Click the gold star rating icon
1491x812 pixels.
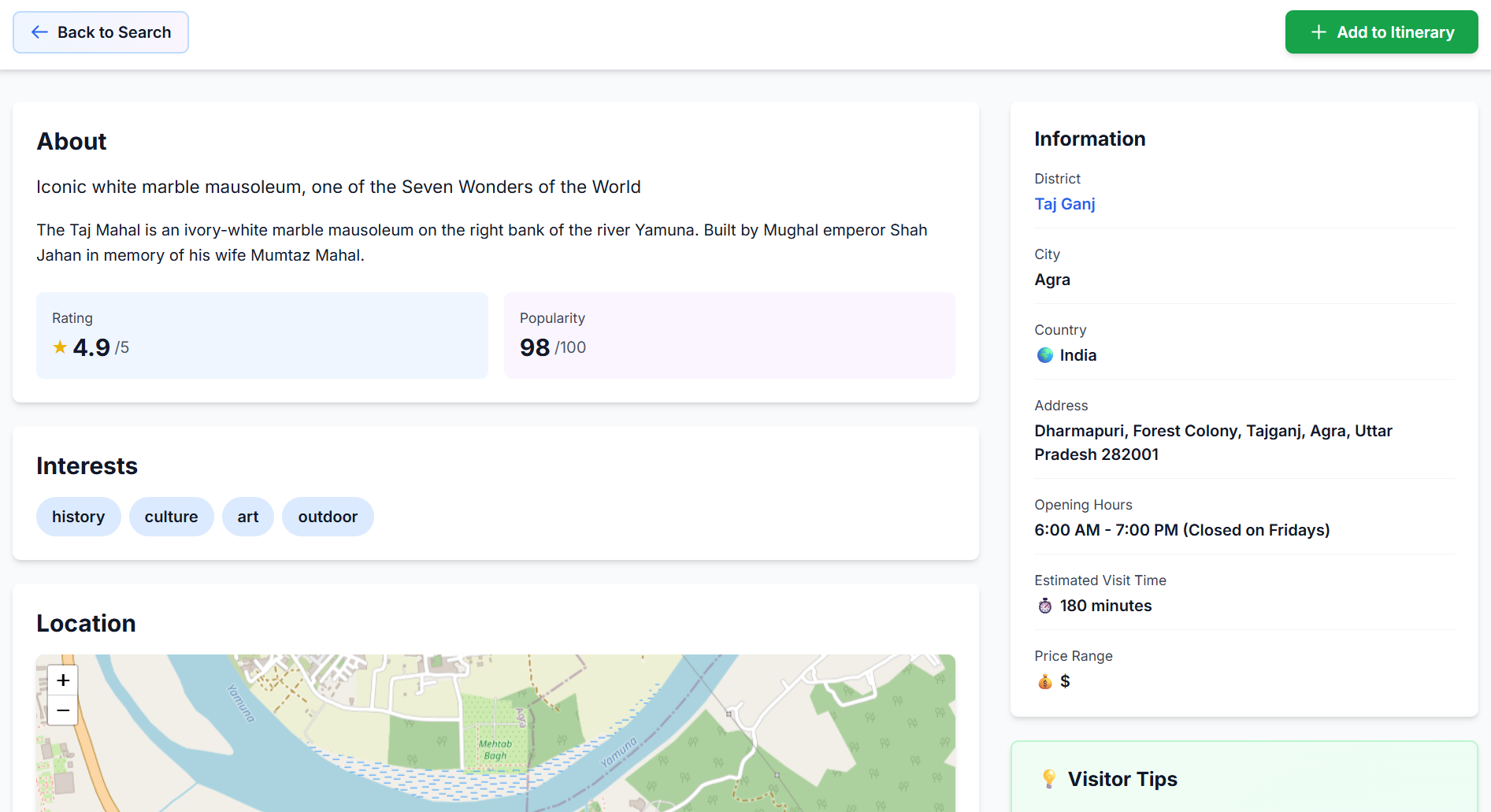point(60,347)
